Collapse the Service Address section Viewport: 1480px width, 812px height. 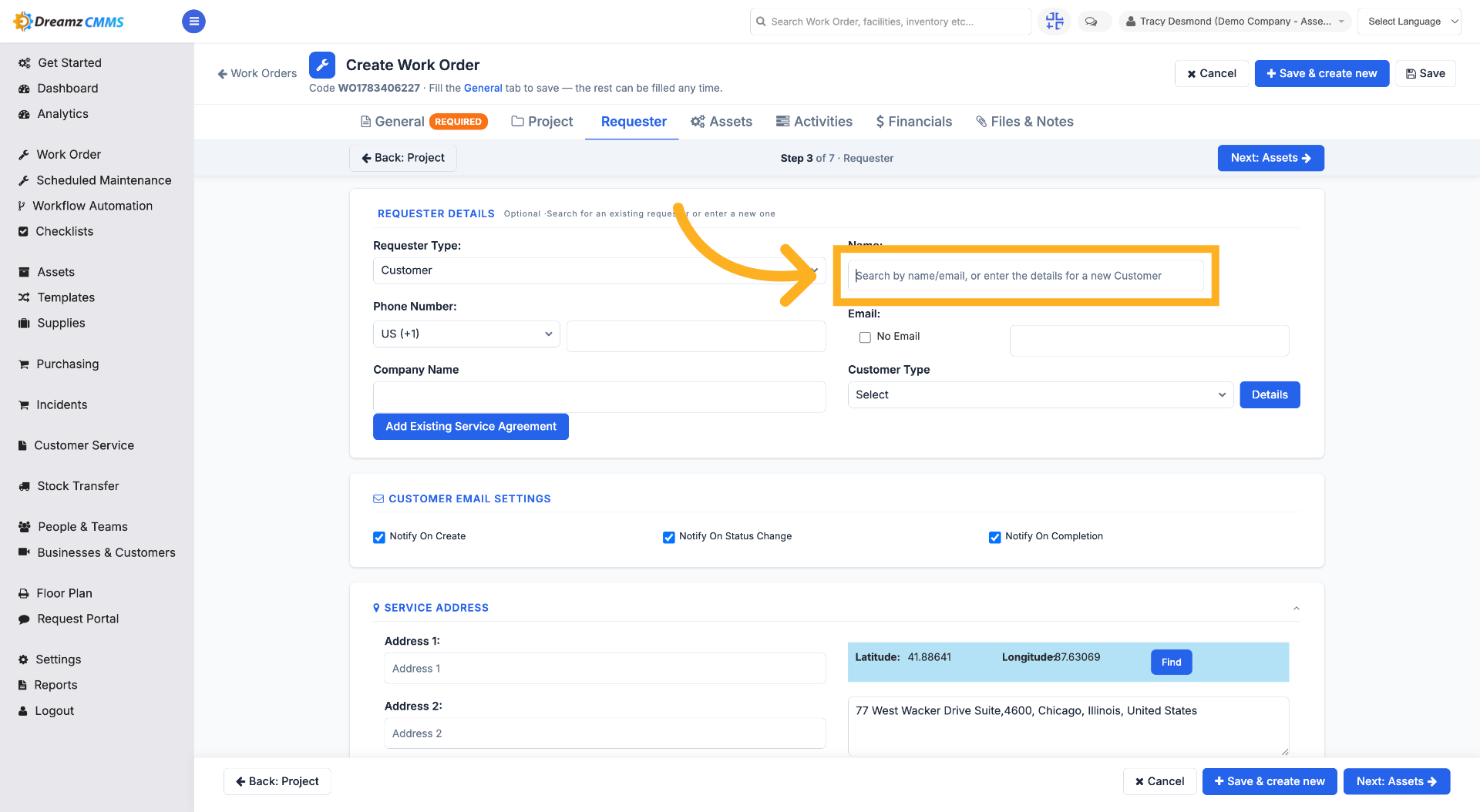1297,608
